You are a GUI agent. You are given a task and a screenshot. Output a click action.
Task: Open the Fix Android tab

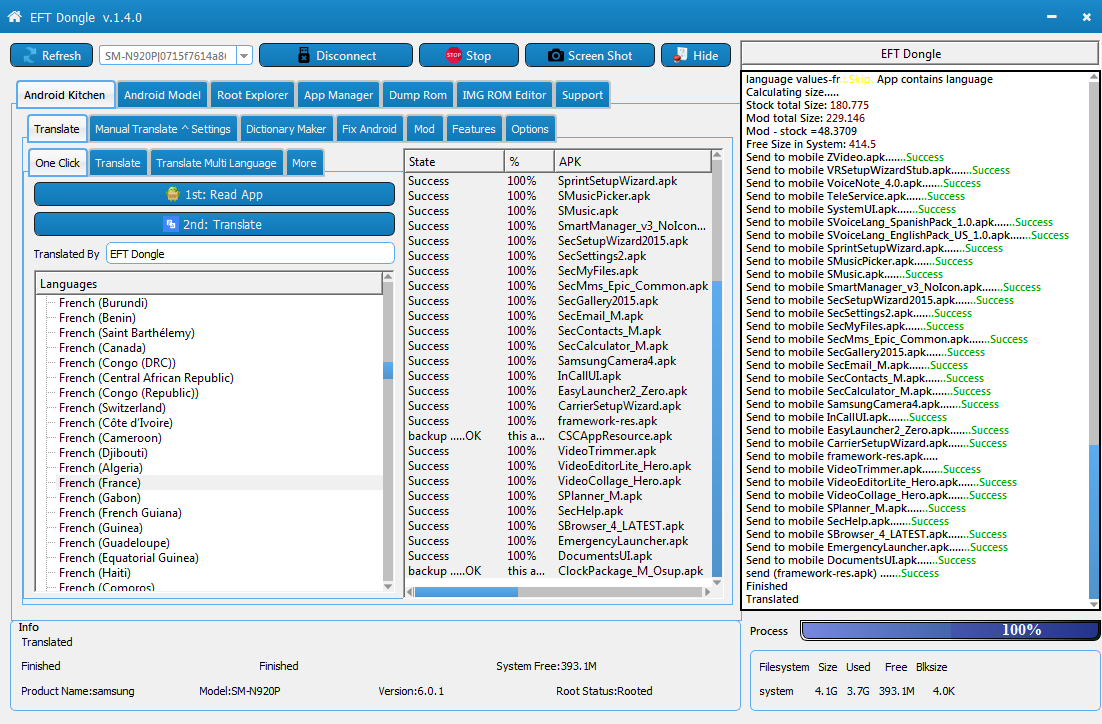pyautogui.click(x=369, y=129)
